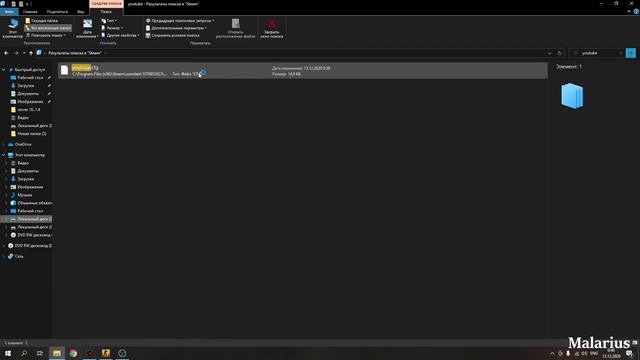This screenshot has width=640, height=360.
Task: Select Все вложенные папки search scope
Action: tap(48, 28)
